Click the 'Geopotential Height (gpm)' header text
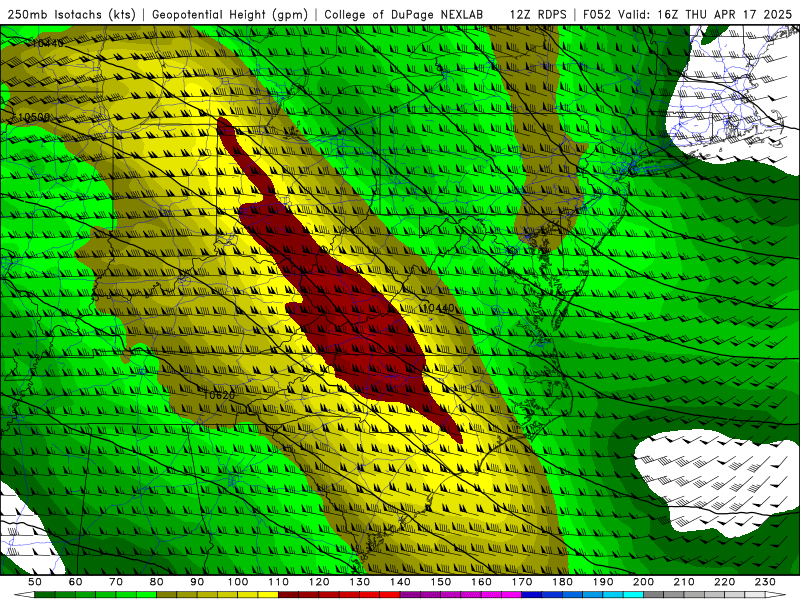The width and height of the screenshot is (800, 600). click(x=230, y=14)
